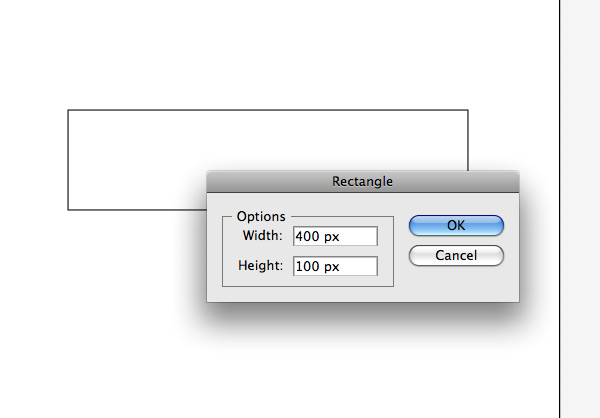Click the Width: label
Viewport: 600px width, 418px height.
coord(262,235)
